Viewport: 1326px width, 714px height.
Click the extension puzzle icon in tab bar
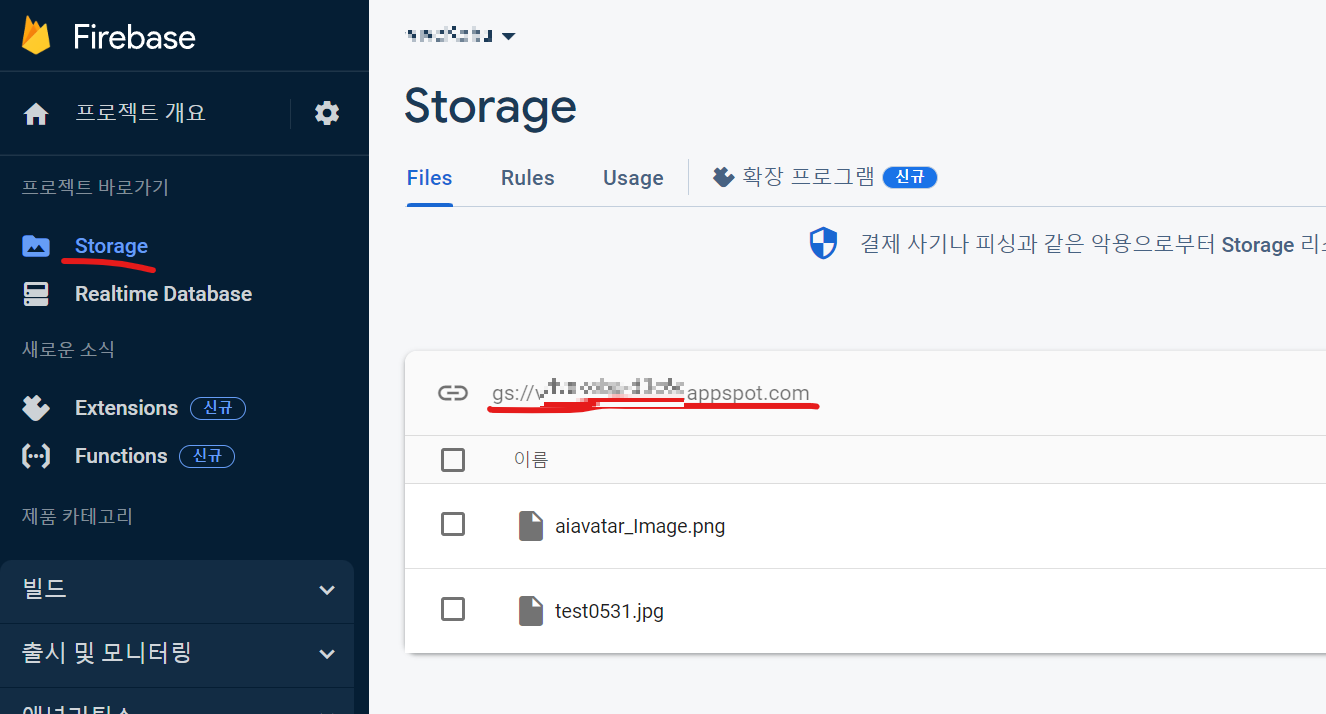click(x=723, y=177)
